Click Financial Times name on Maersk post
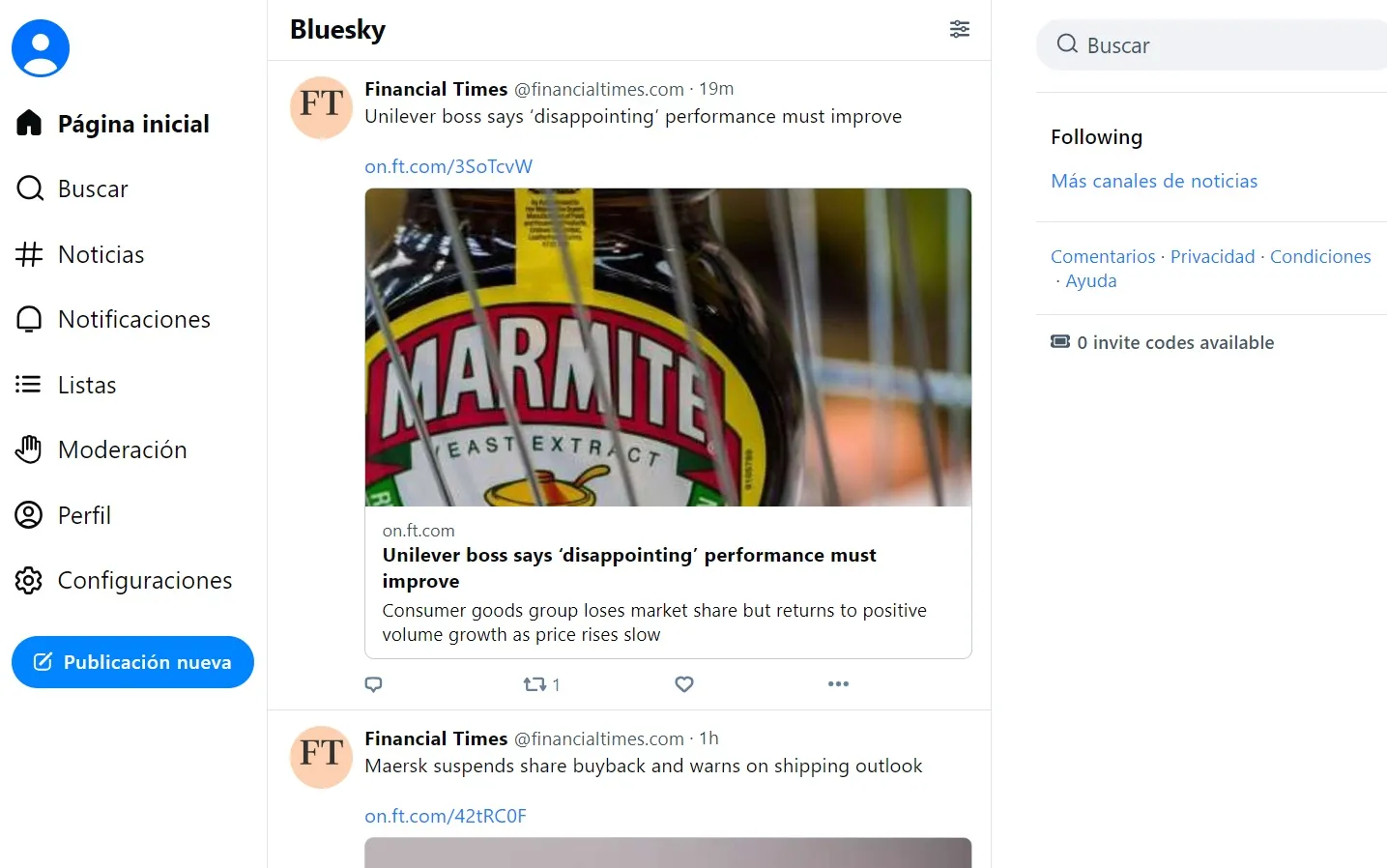Image resolution: width=1387 pixels, height=868 pixels. 436,738
